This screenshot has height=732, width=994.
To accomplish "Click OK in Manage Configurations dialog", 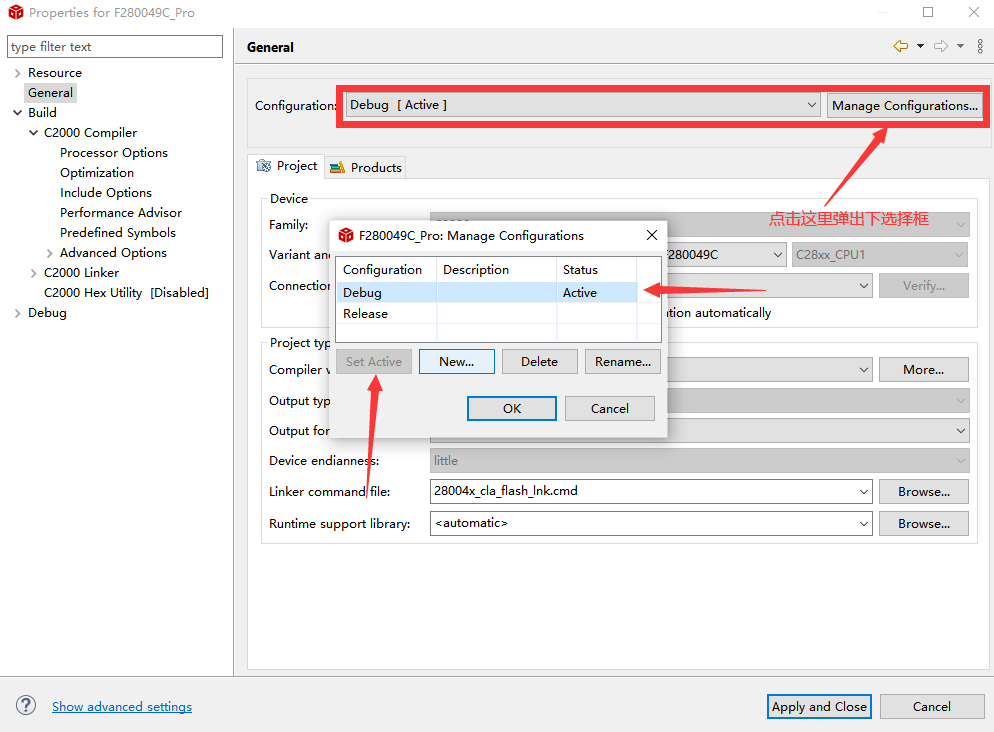I will (x=512, y=408).
